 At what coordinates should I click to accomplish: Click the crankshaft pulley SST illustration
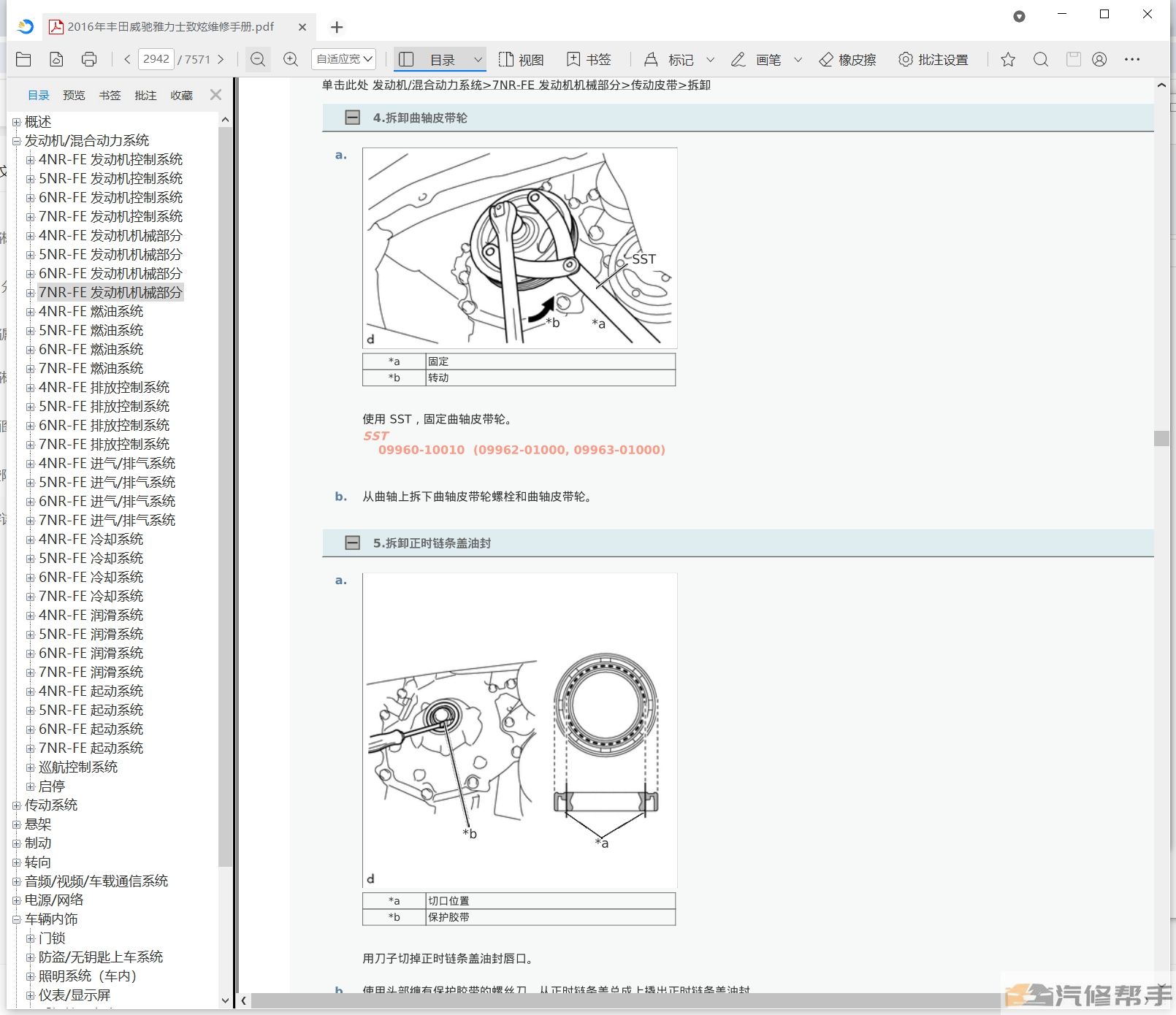pyautogui.click(x=519, y=248)
